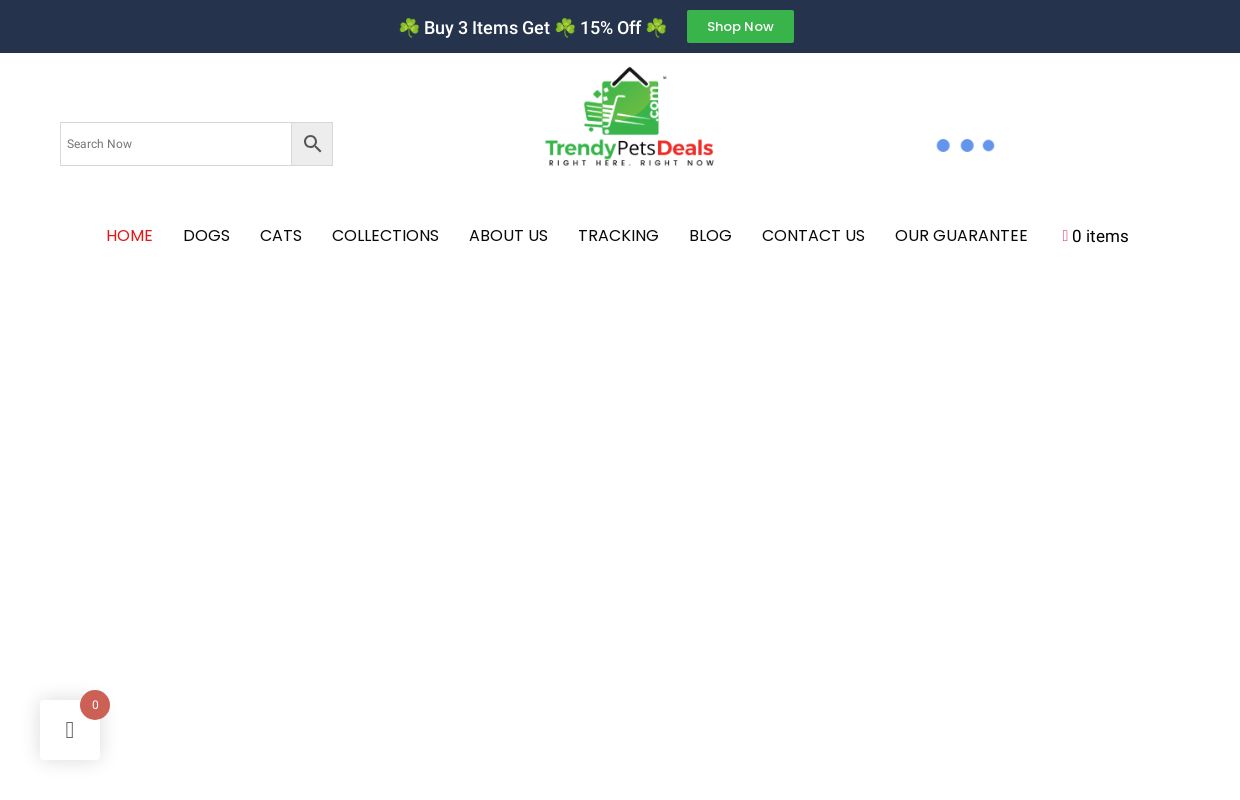
Task: Open the TRACKING page
Action: point(618,236)
